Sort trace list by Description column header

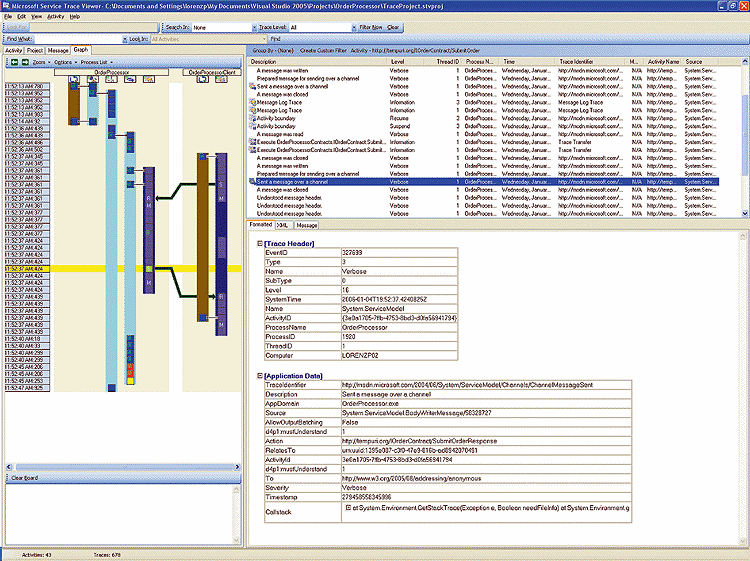318,62
